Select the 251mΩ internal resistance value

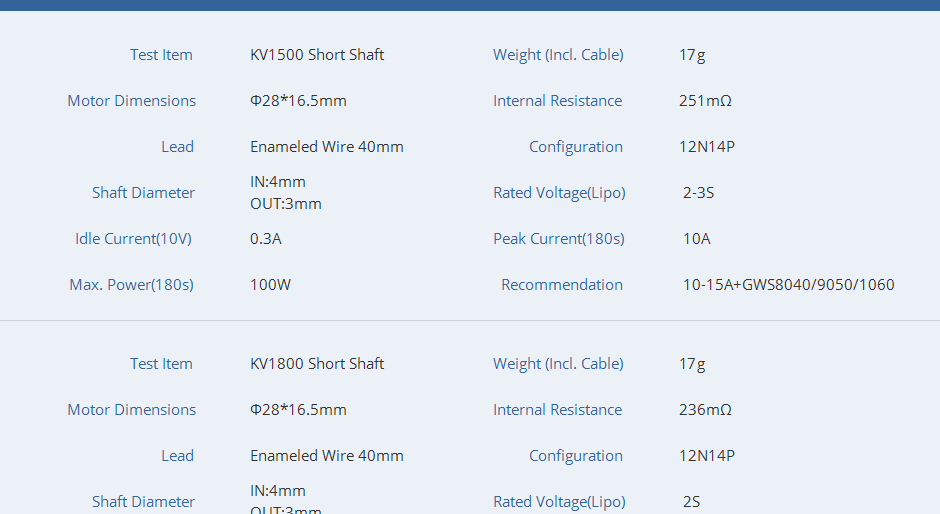(x=705, y=101)
